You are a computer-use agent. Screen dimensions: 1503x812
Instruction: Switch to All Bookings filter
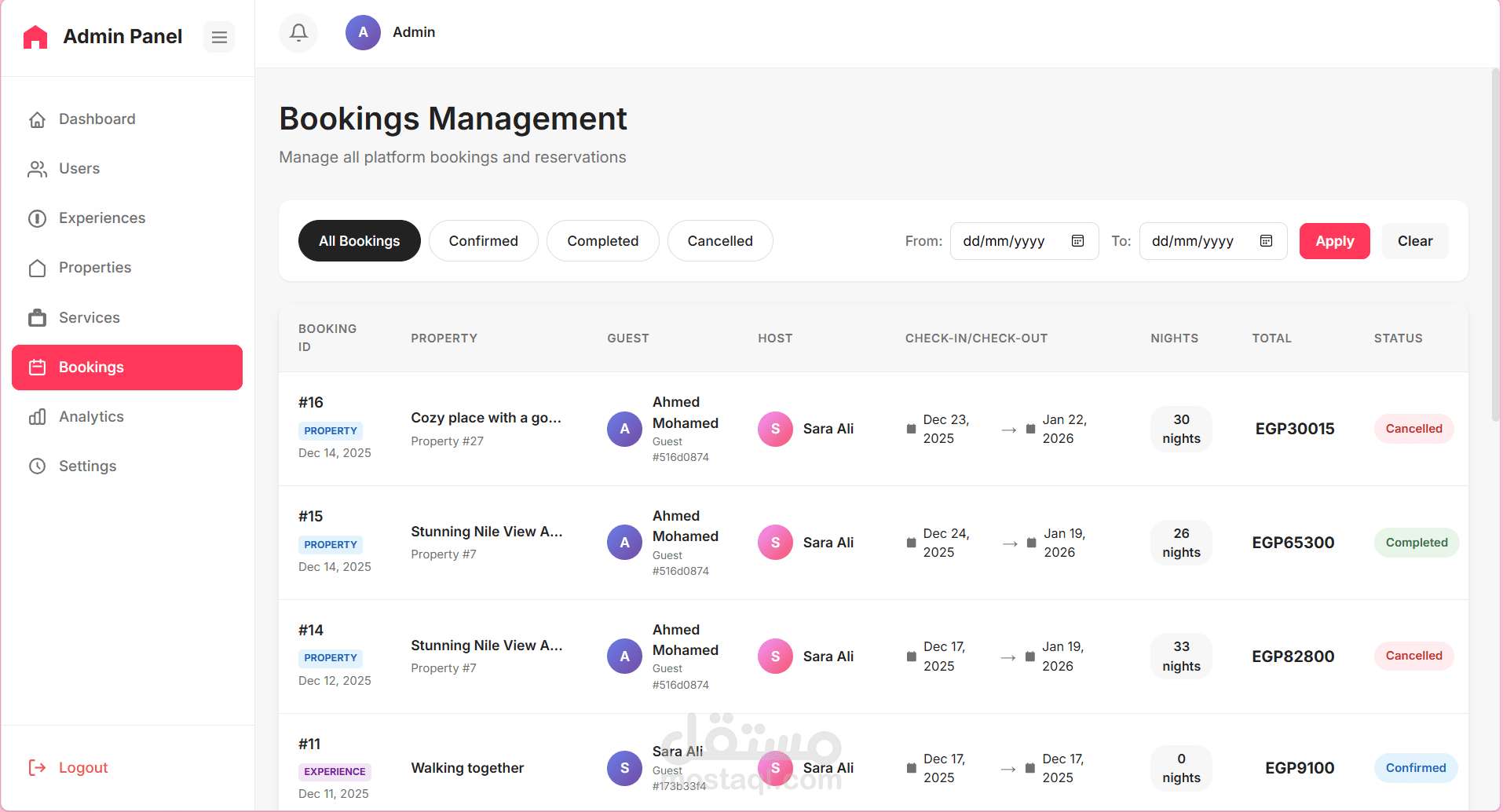pyautogui.click(x=359, y=241)
